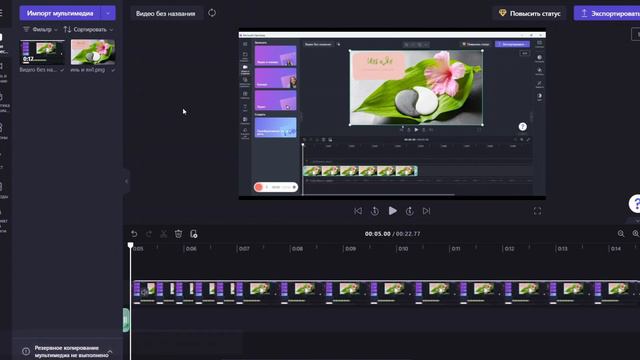Click the playhead handle on the ruler
This screenshot has width=640, height=360.
(131, 245)
